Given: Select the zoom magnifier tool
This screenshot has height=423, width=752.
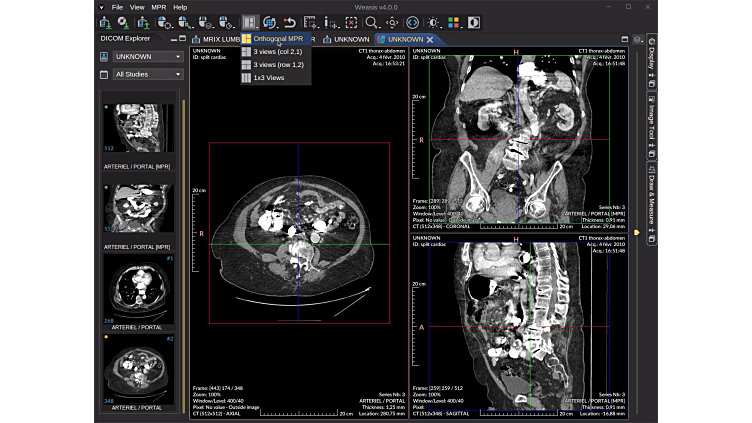Looking at the screenshot, I should click(371, 23).
